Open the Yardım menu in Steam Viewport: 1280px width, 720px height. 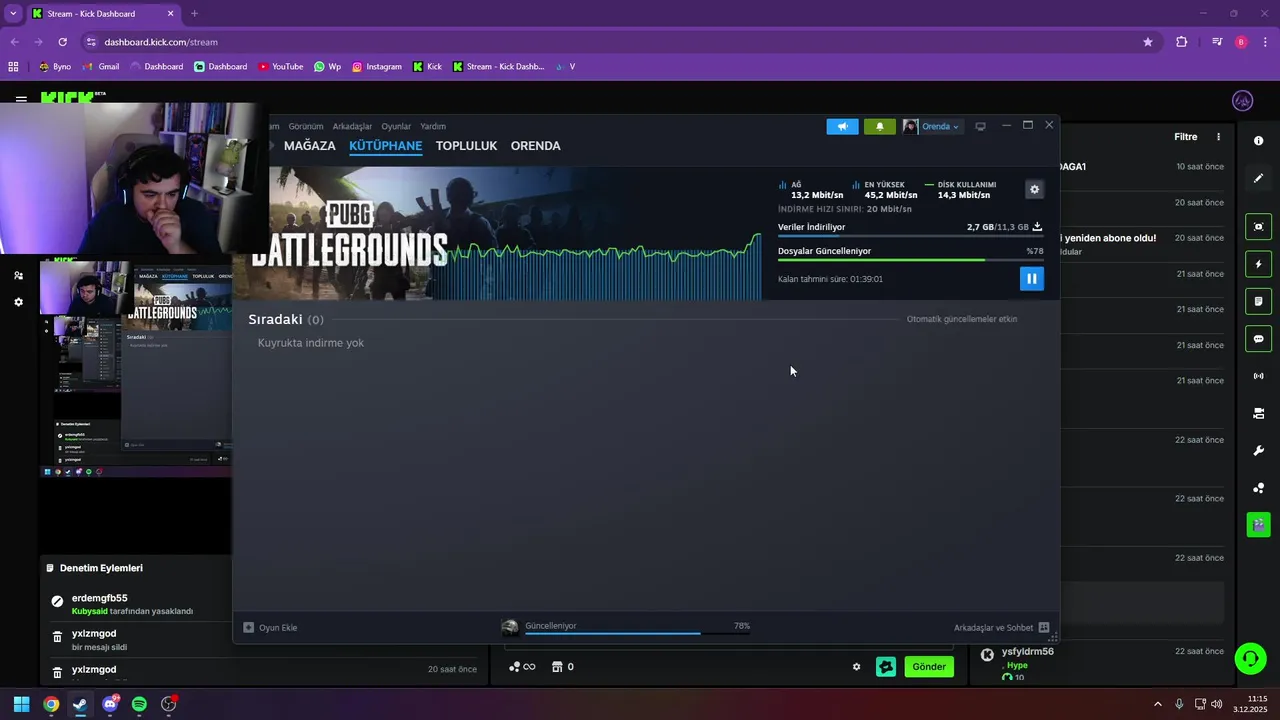point(433,126)
